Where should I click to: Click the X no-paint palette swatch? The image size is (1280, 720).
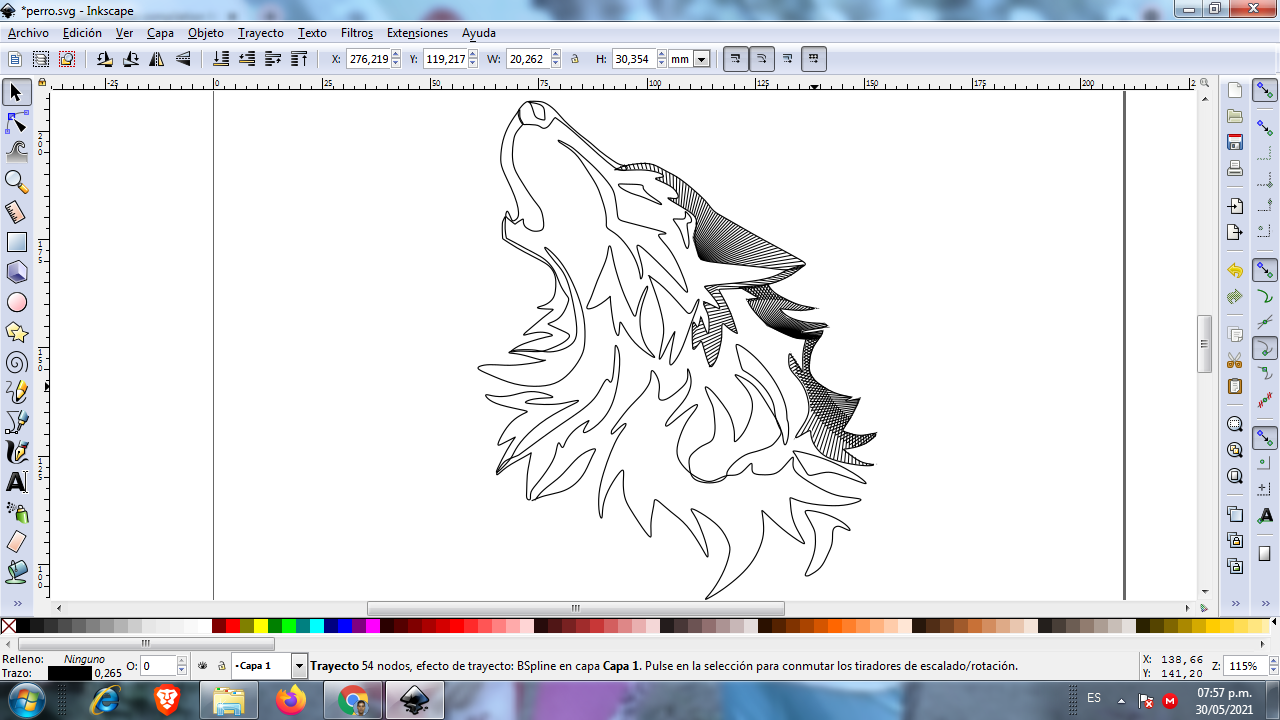click(x=8, y=626)
